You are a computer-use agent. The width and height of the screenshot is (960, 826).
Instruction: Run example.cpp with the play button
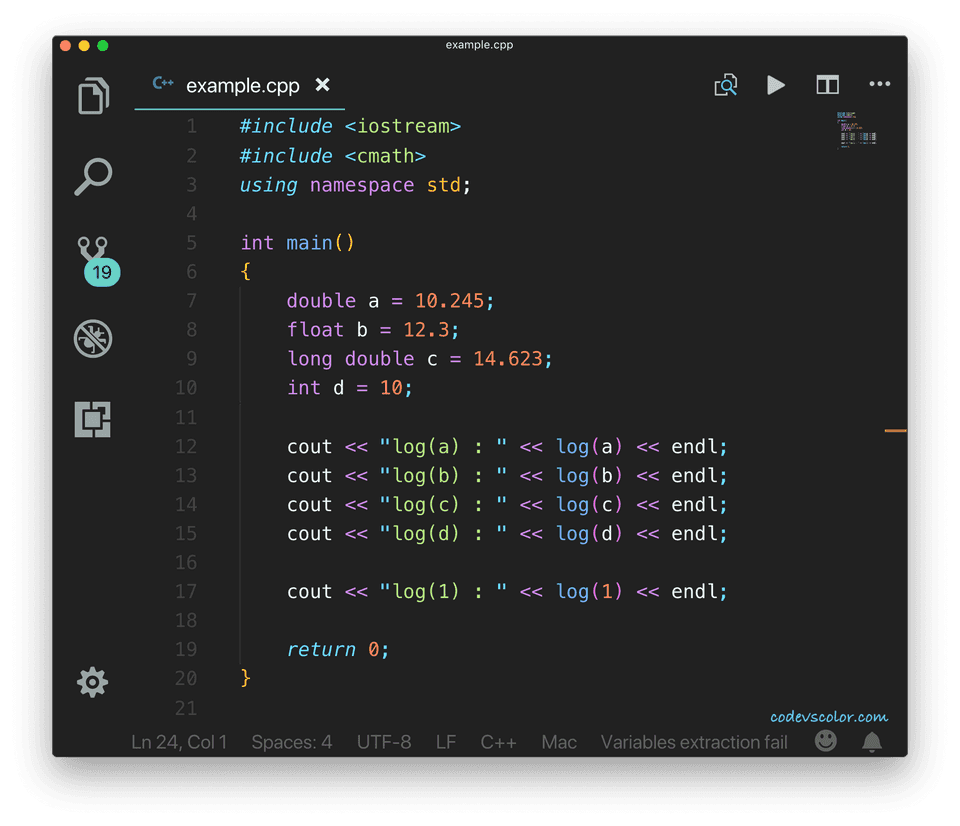(x=776, y=85)
